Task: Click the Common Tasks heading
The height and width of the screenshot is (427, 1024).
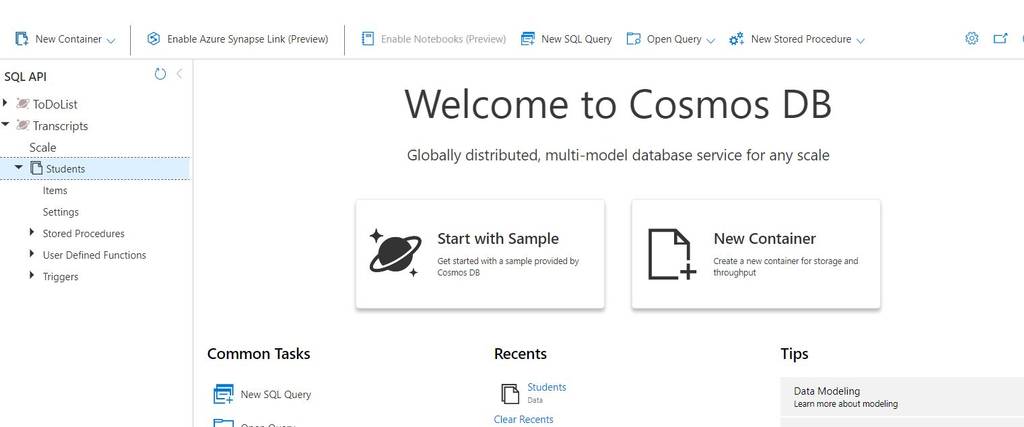Action: (x=259, y=354)
